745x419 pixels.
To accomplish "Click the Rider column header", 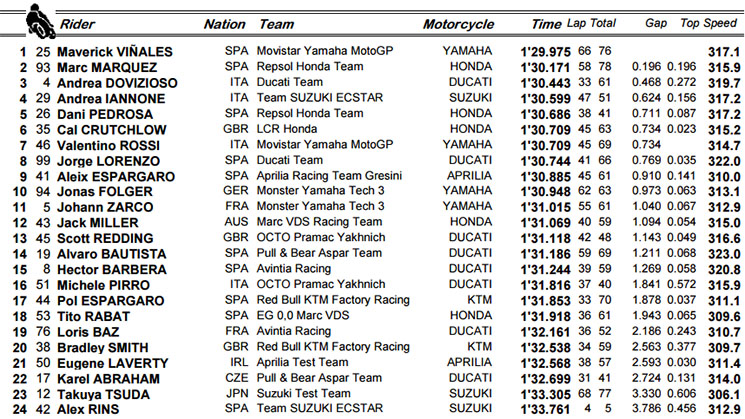I will [x=77, y=24].
